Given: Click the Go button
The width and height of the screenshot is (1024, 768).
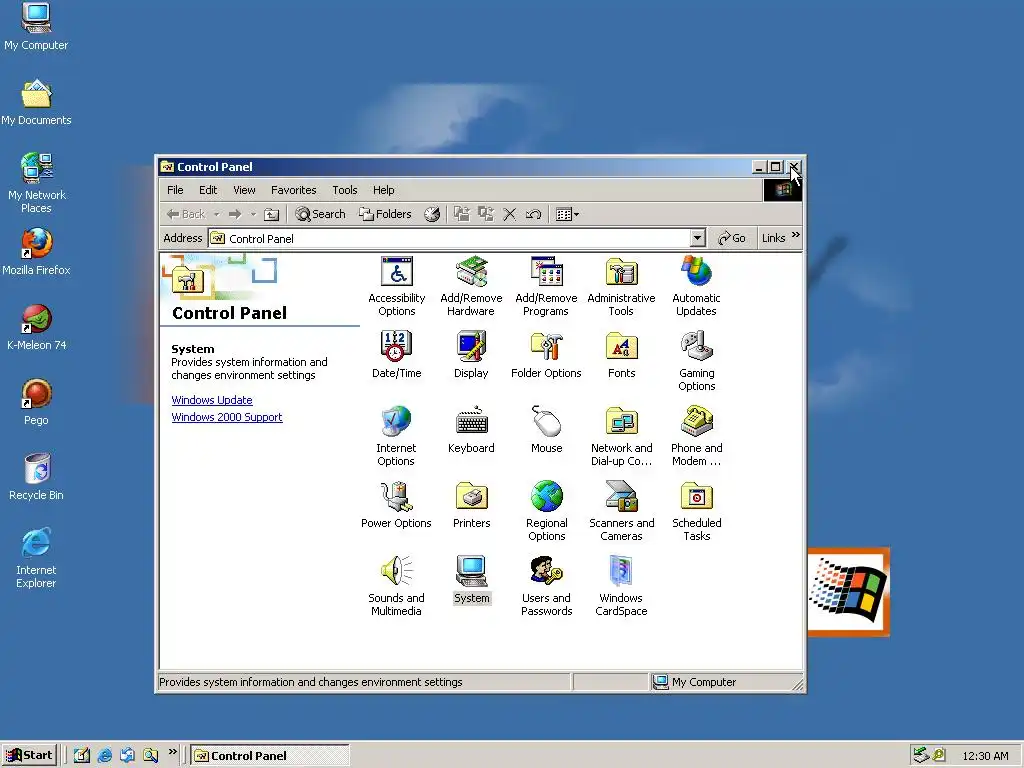Looking at the screenshot, I should pyautogui.click(x=732, y=238).
